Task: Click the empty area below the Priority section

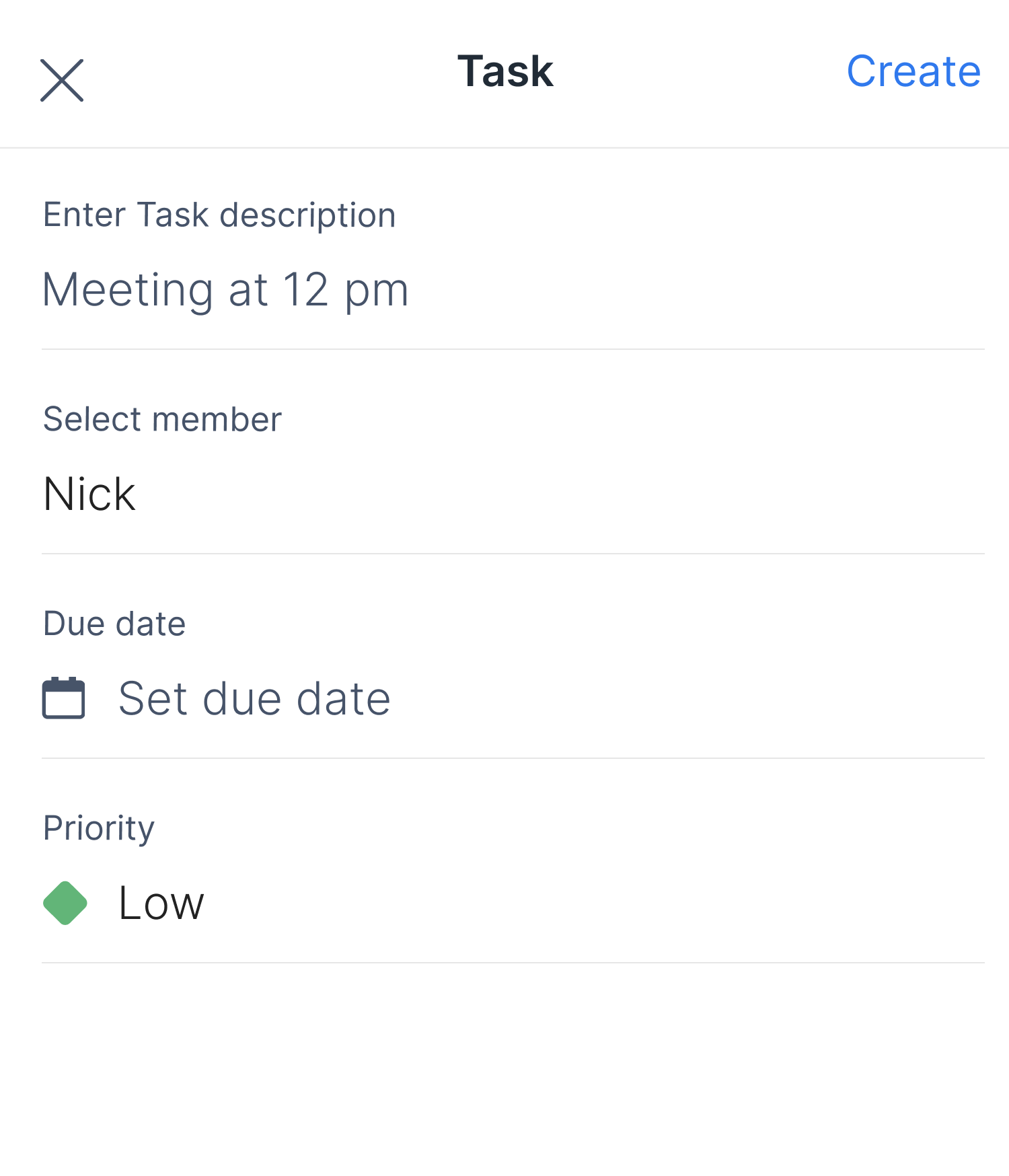Action: coord(504,1070)
